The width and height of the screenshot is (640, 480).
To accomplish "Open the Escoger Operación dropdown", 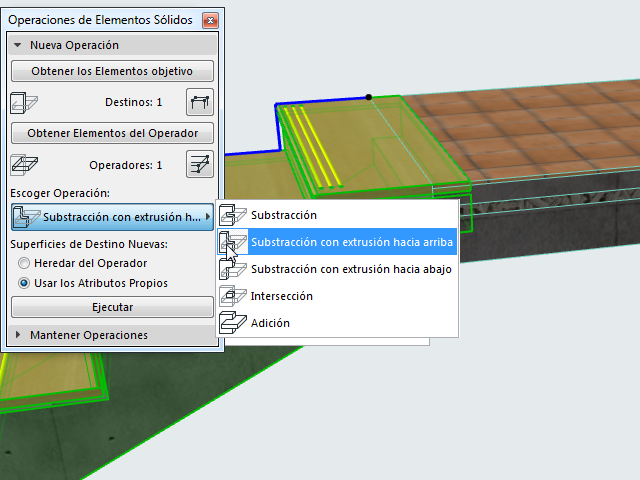I will coord(112,217).
